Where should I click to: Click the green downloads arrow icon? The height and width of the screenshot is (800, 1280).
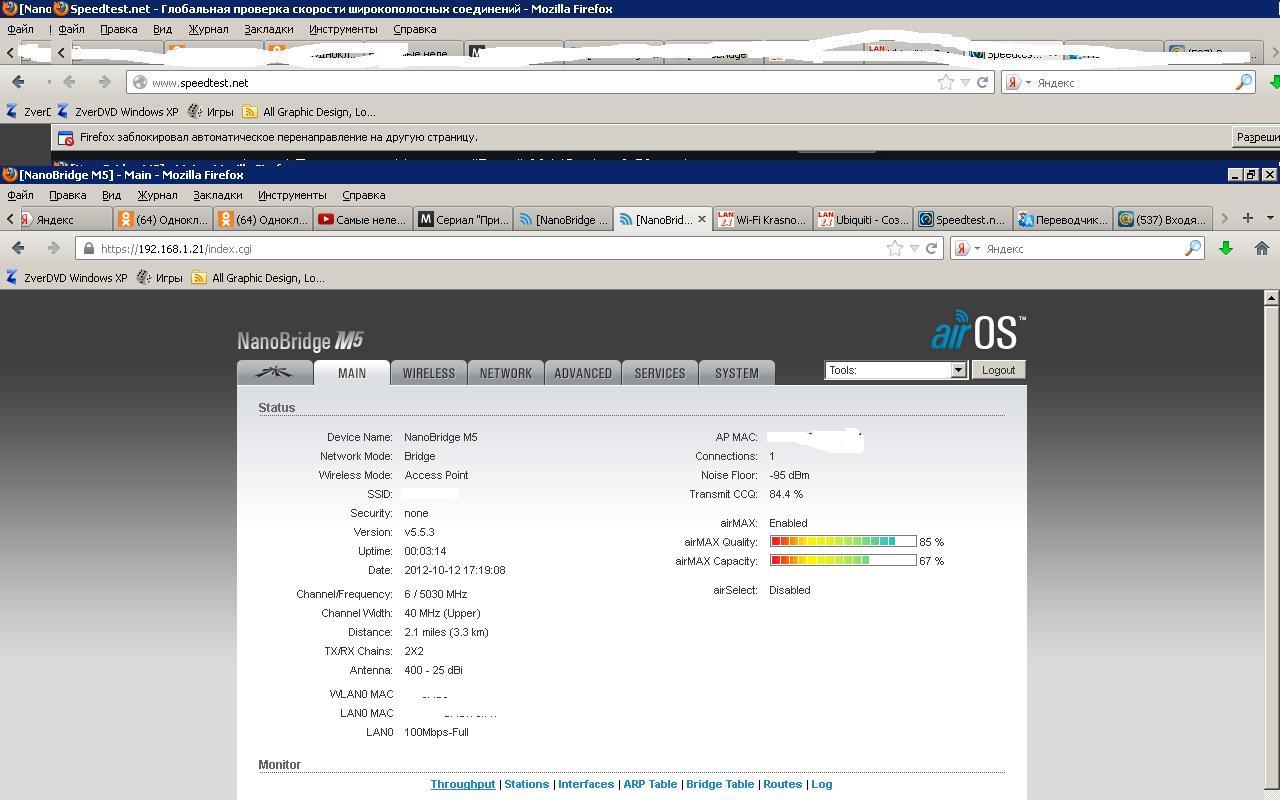click(1225, 248)
